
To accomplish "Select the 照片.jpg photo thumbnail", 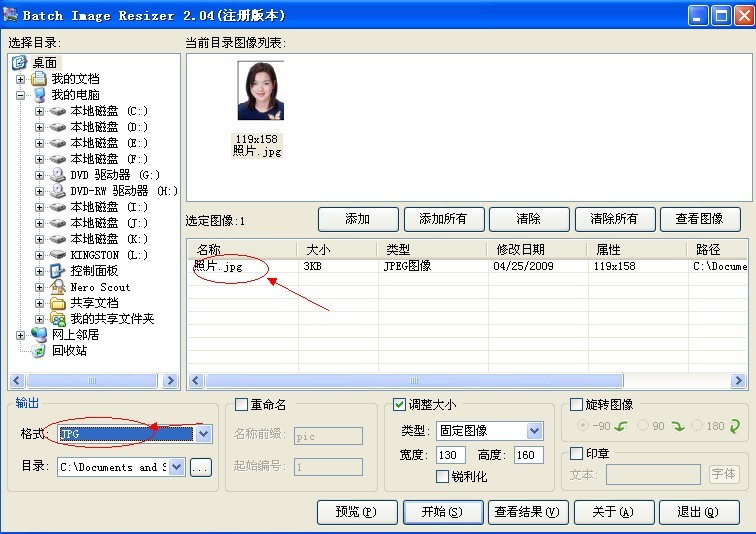I will (259, 91).
